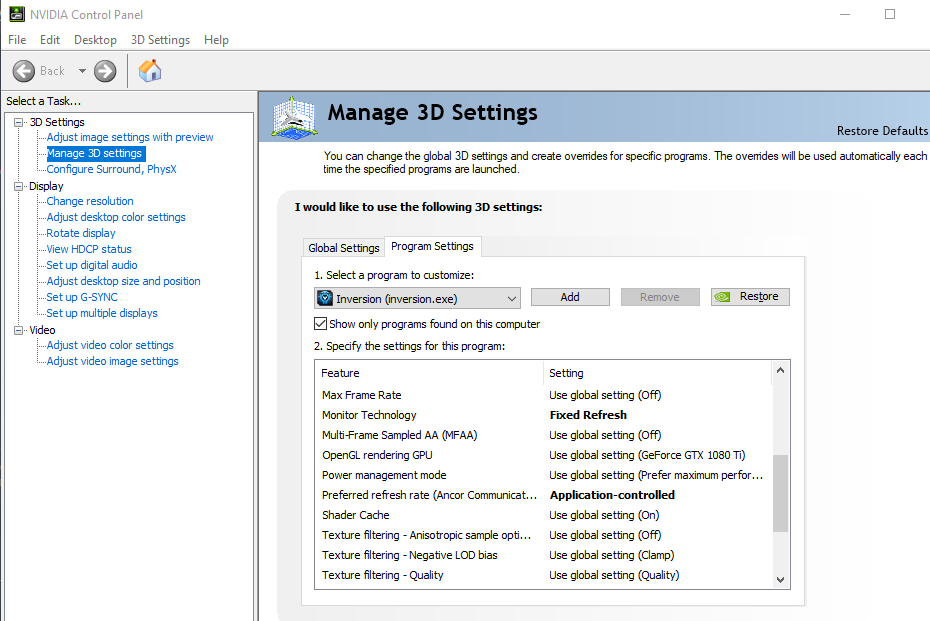Collapse the 3D Settings tree node
Screen dimensions: 930x621
[19, 122]
